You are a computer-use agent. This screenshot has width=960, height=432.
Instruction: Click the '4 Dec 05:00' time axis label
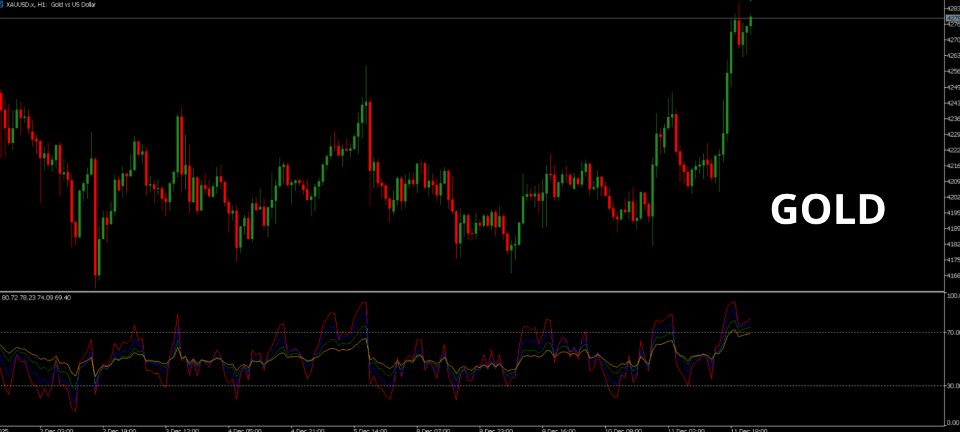click(244, 430)
